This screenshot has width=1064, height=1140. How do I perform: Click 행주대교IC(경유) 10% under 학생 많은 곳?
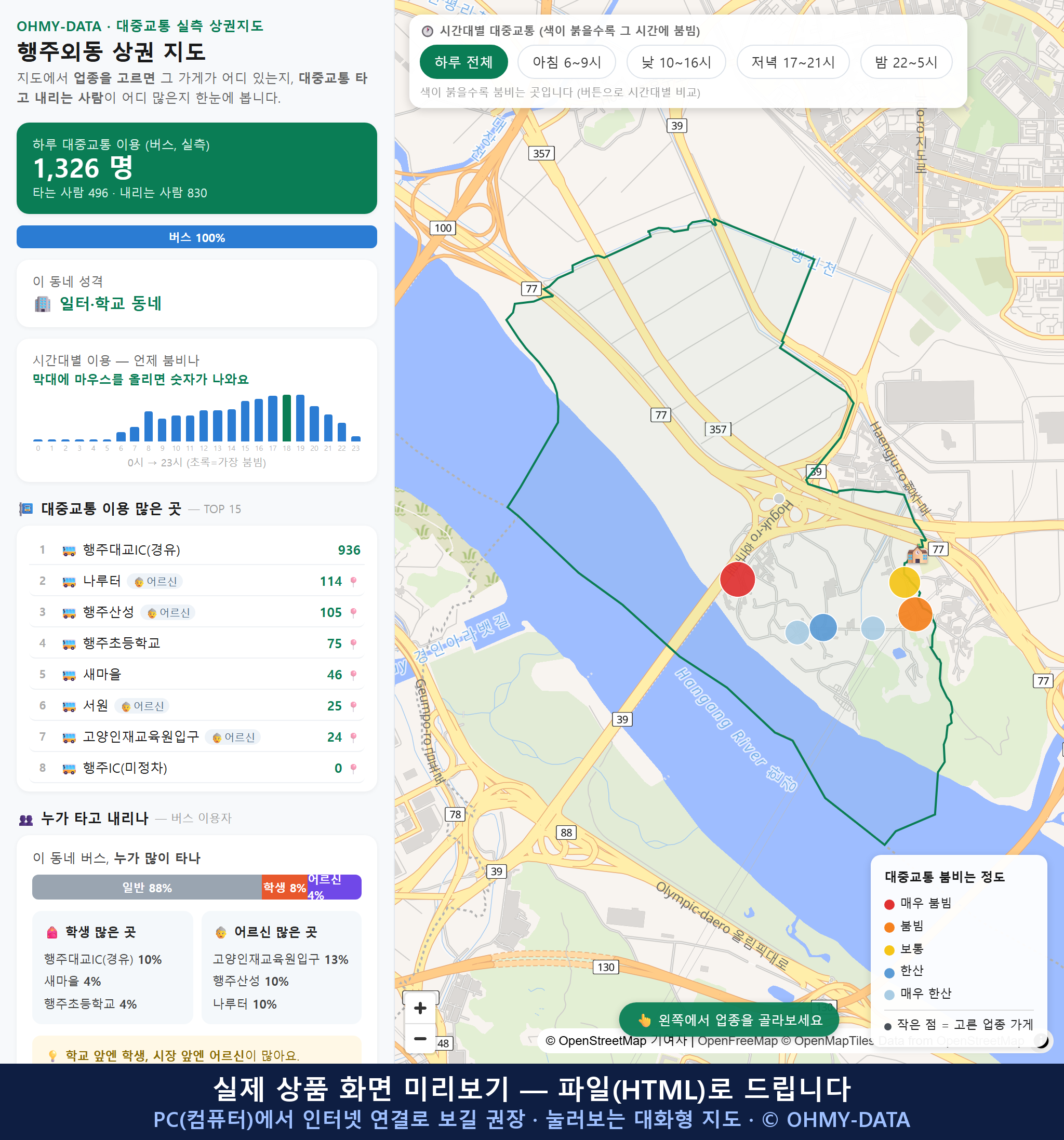coord(103,959)
